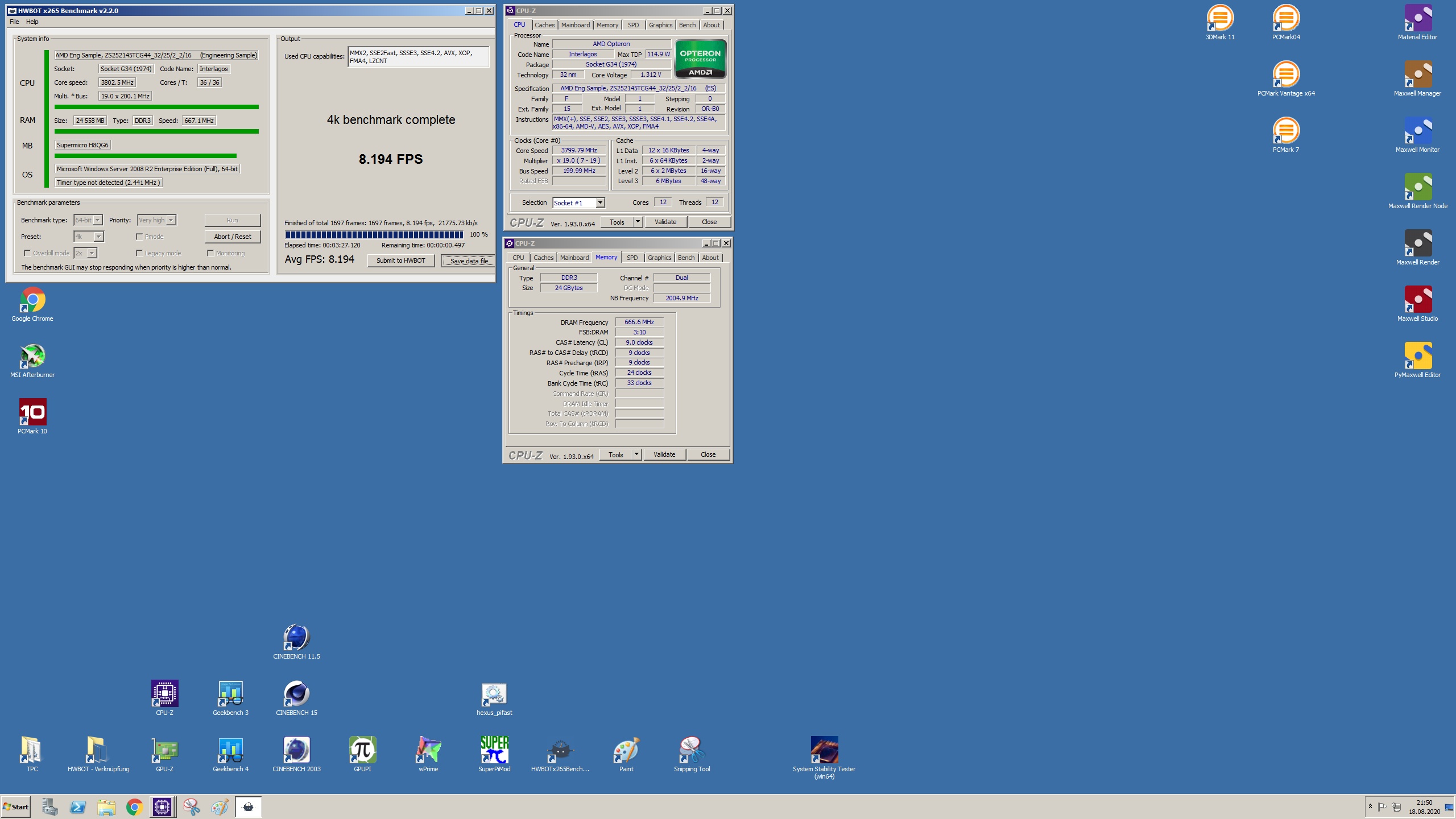Open the PCMark Vantage x64 shortcut
Viewport: 1456px width, 819px height.
(1285, 79)
